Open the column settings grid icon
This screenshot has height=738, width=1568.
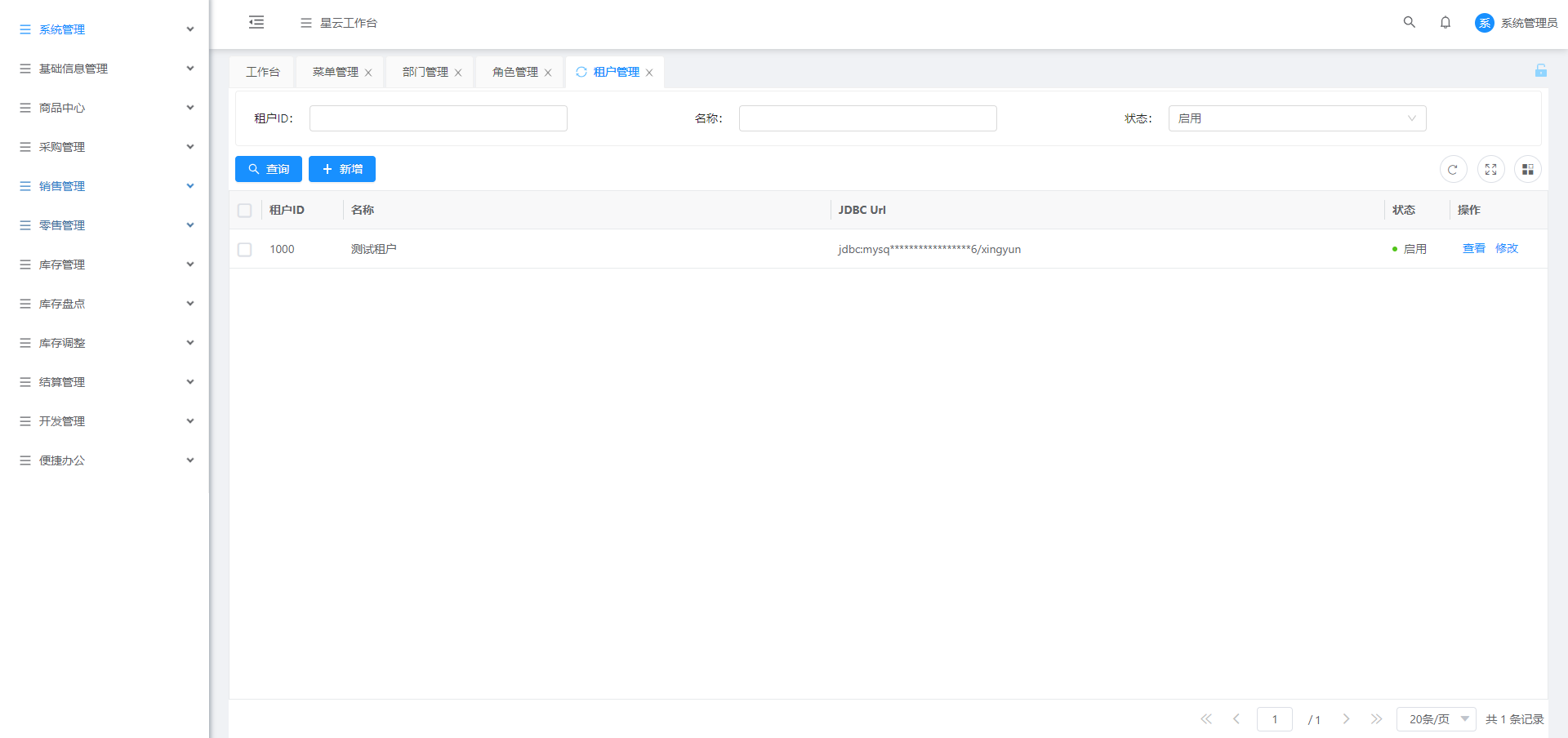[1528, 169]
